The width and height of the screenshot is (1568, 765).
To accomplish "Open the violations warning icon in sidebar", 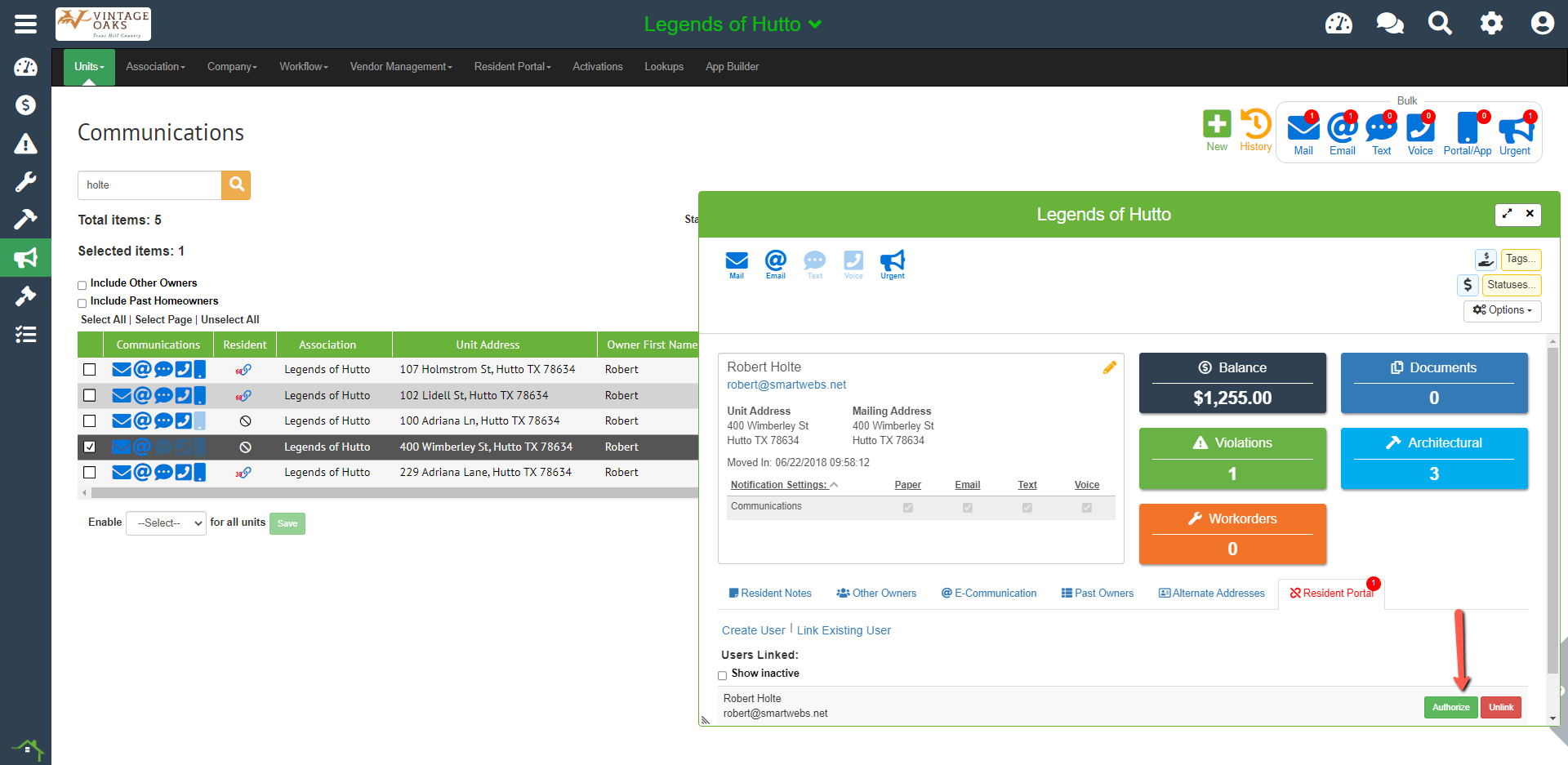I will click(25, 144).
